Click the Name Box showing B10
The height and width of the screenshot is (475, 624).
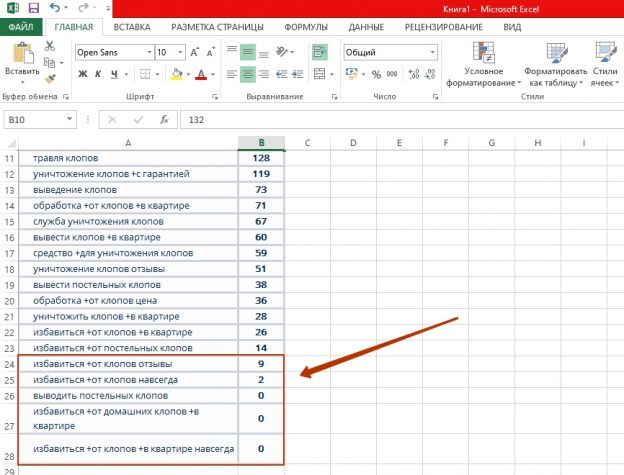point(34,119)
